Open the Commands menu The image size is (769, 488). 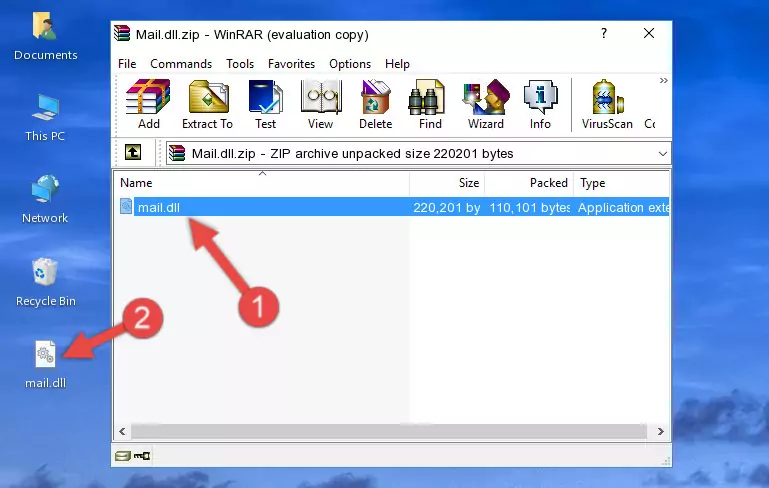click(x=181, y=64)
